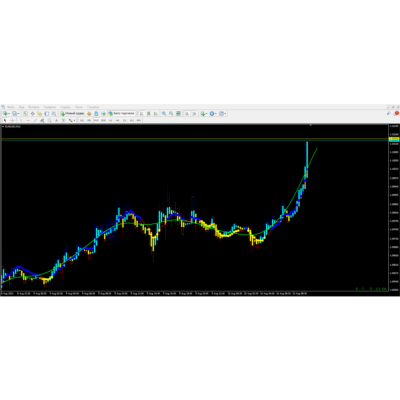
Task: Switch to candlestick chart display
Action: (148, 114)
